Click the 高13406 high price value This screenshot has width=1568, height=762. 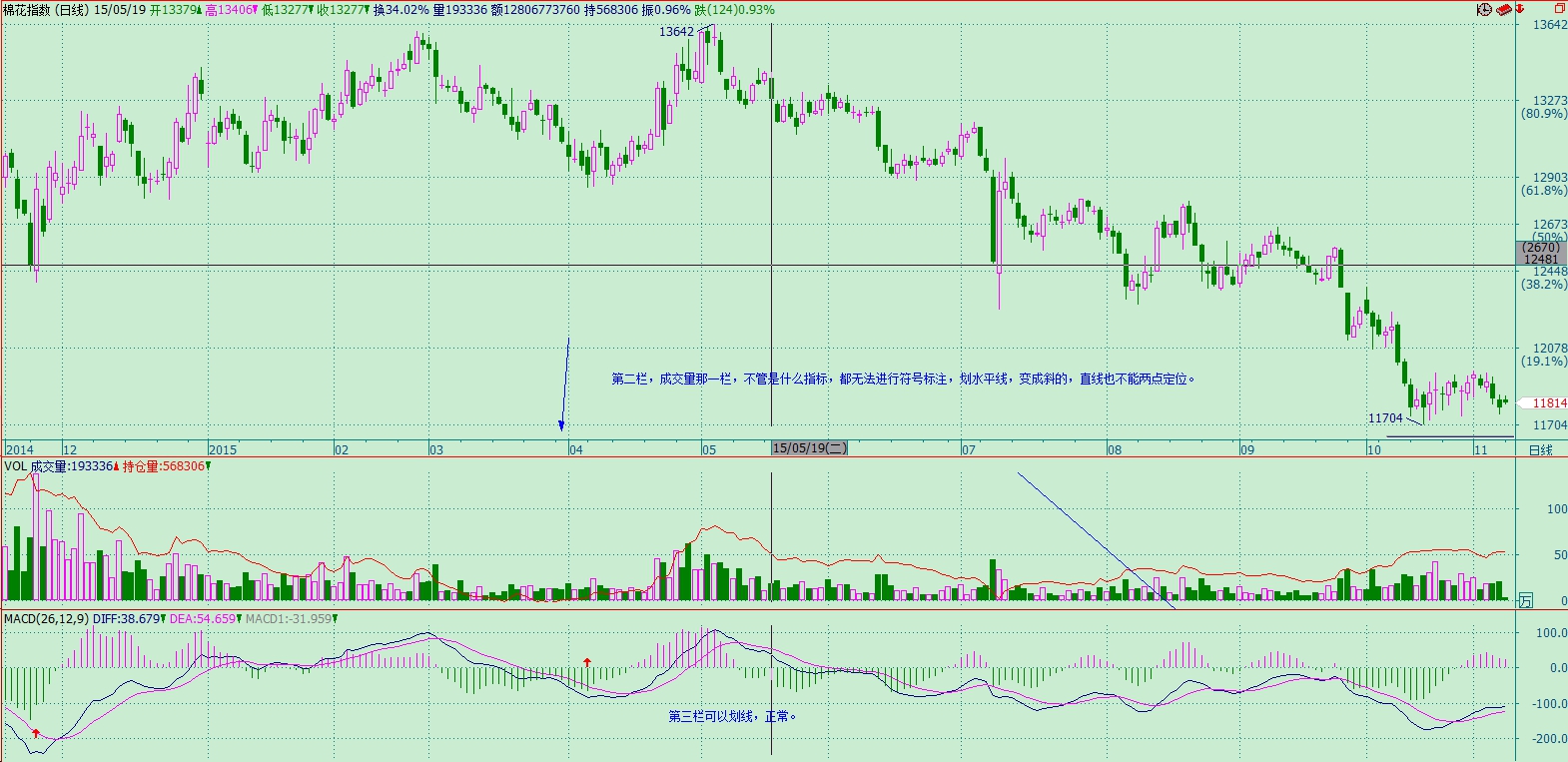(x=231, y=9)
